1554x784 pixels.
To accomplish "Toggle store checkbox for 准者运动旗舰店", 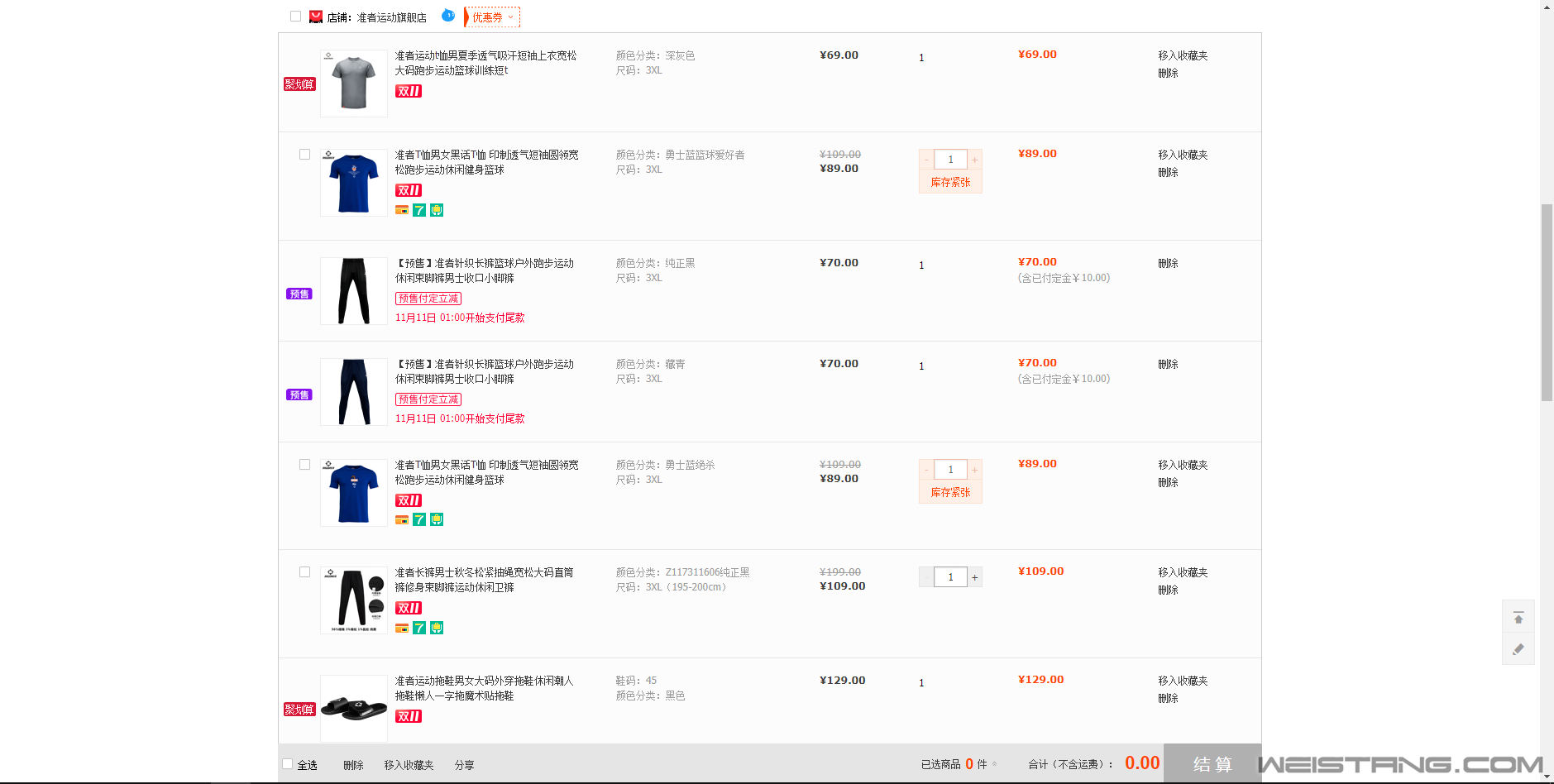I will tap(295, 17).
